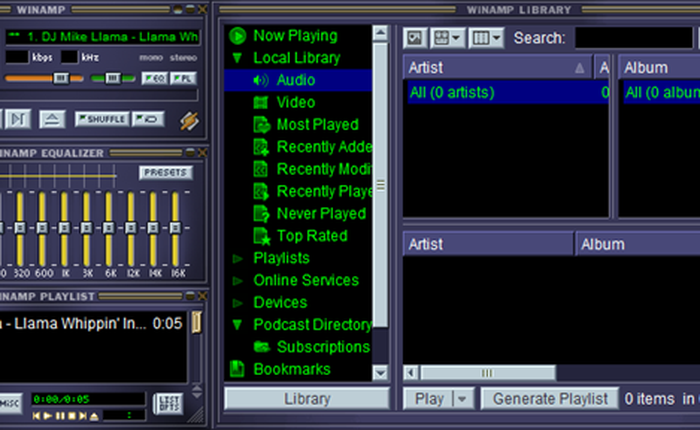Toggle the EQ window button

tap(155, 79)
